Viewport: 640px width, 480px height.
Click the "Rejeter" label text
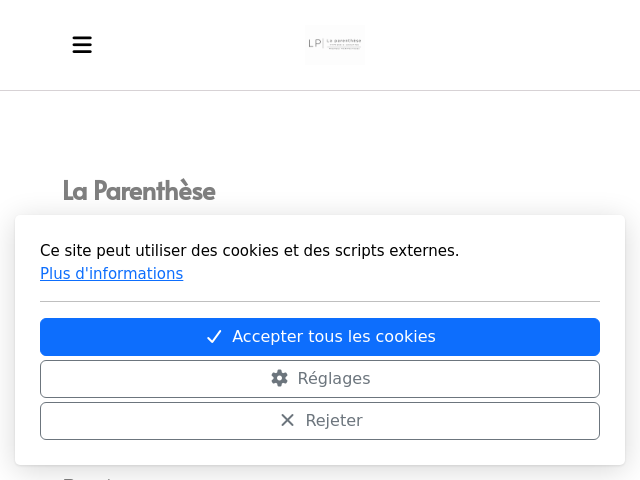pos(334,420)
